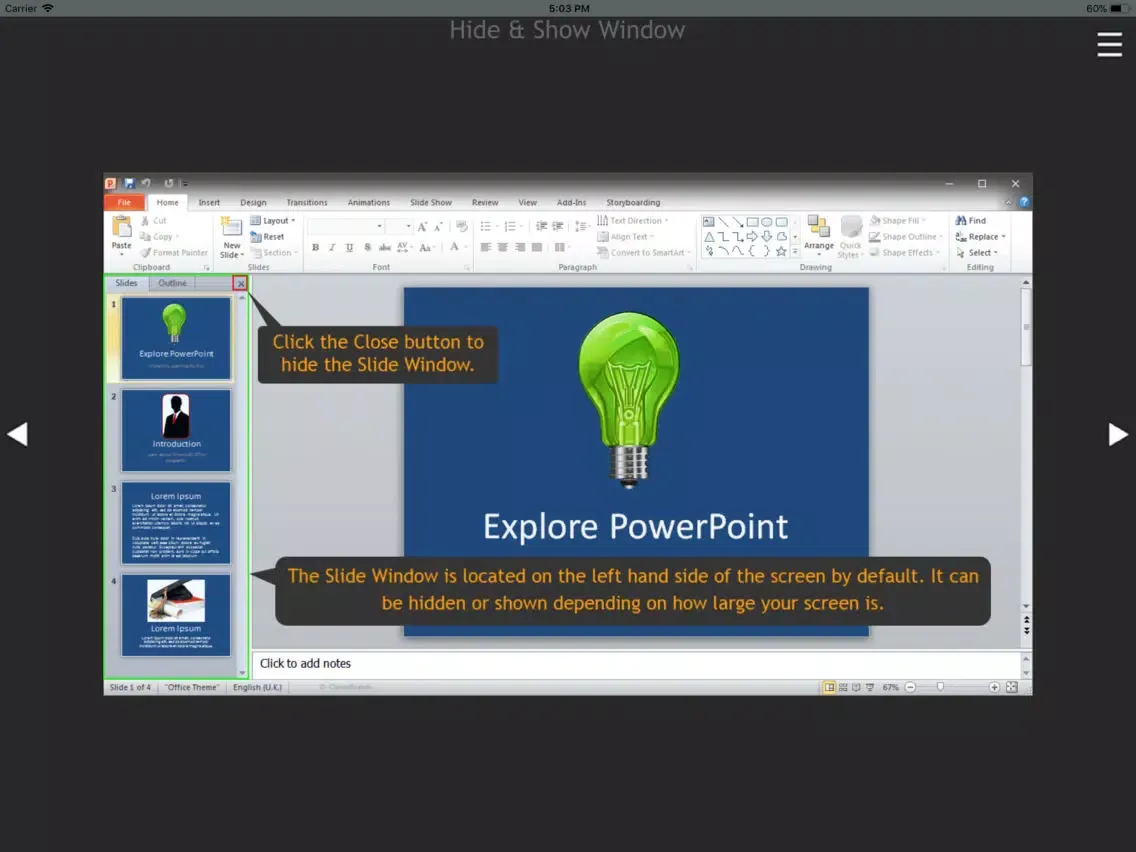Open the Columns button

coord(562,247)
